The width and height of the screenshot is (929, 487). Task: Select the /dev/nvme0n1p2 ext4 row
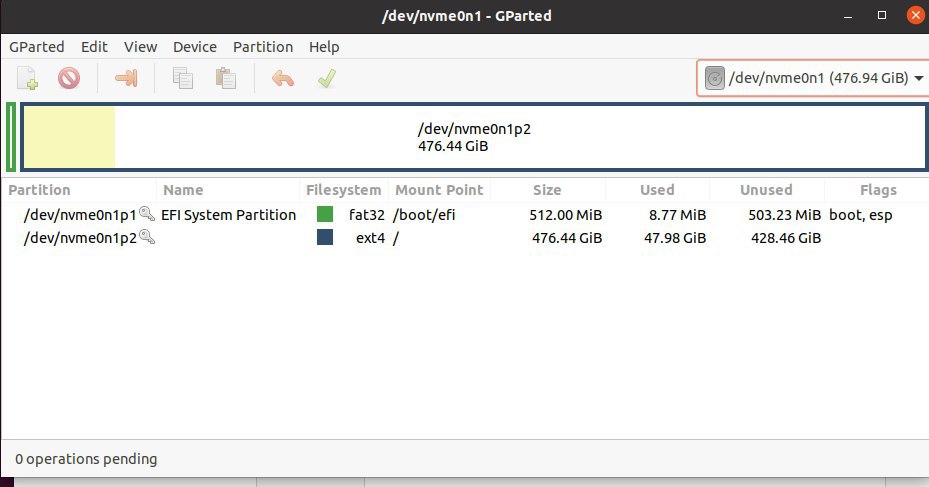464,238
